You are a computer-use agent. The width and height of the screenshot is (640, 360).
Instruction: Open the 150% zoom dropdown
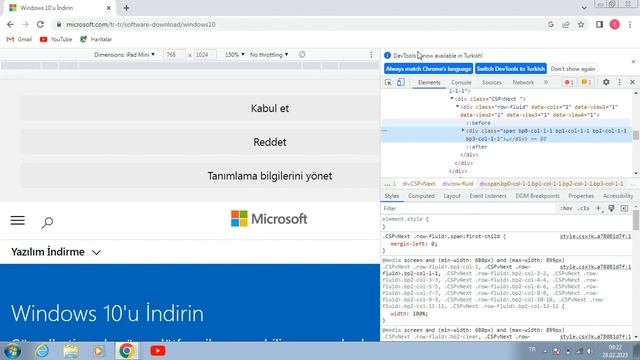pyautogui.click(x=235, y=55)
